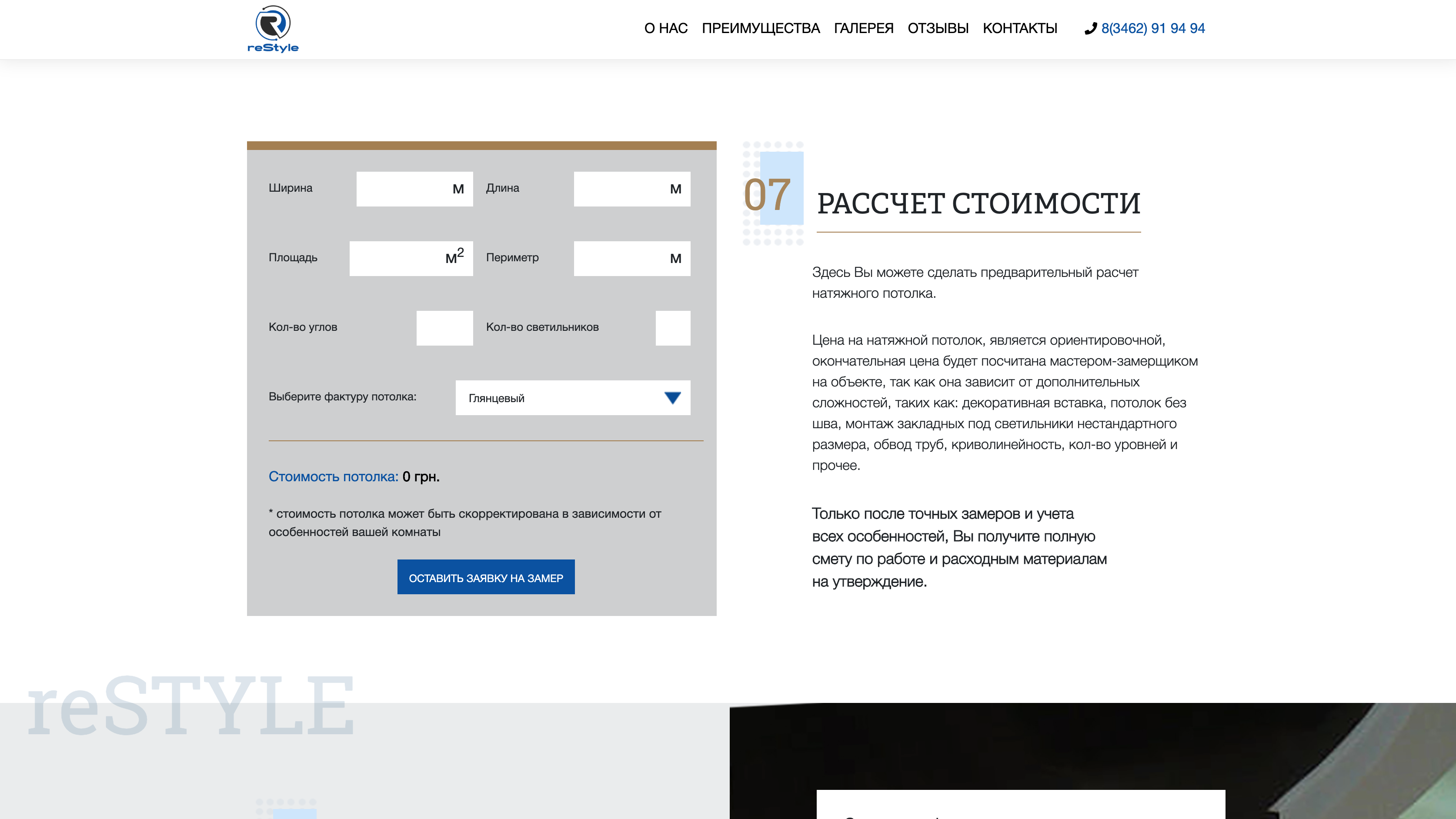Expand the 'Глянцевый' selection list

click(573, 398)
